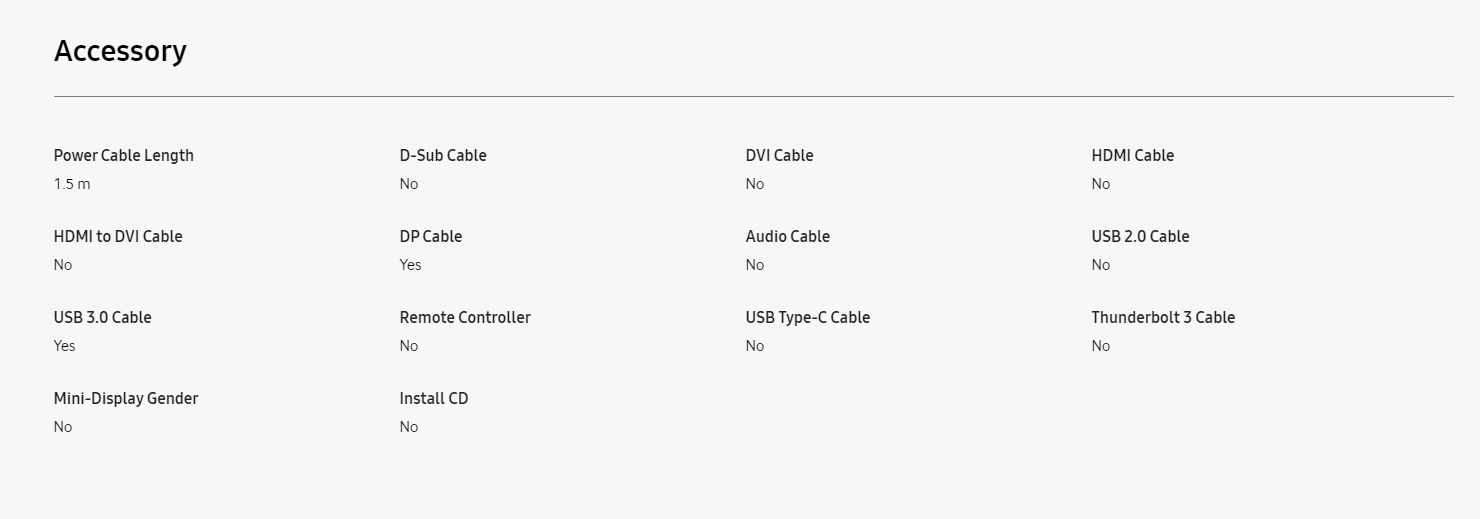The image size is (1480, 519).
Task: Click the DVI Cable spec label
Action: (780, 155)
